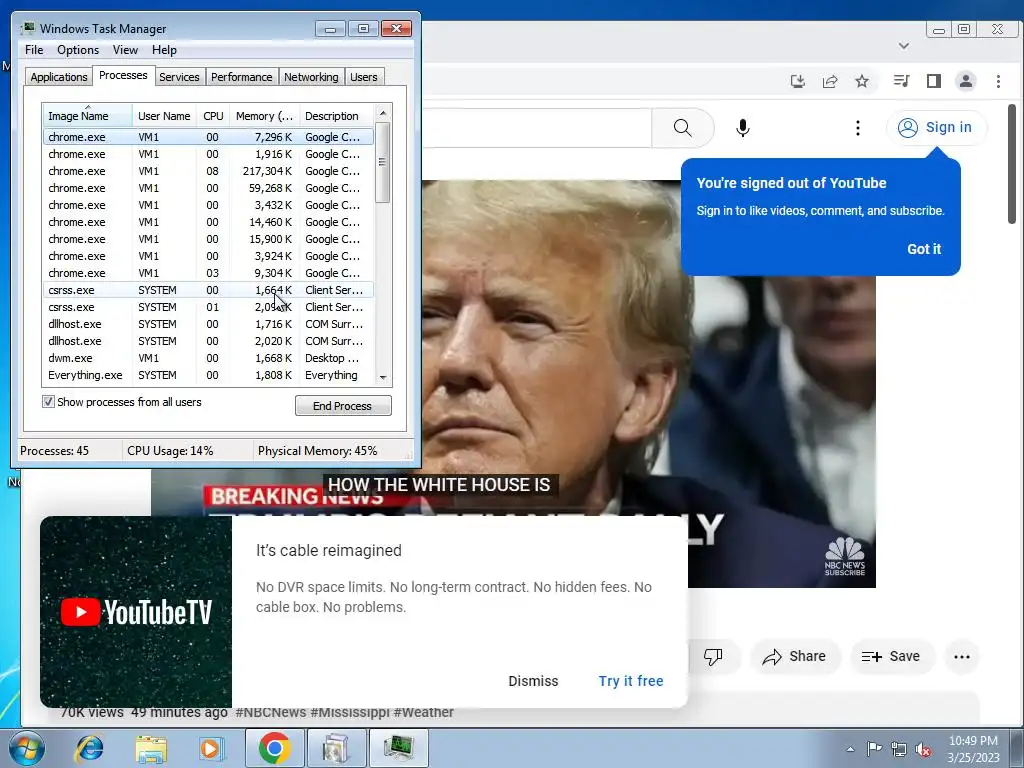Bookmark this page with star icon
Image resolution: width=1024 pixels, height=768 pixels.
click(x=862, y=81)
